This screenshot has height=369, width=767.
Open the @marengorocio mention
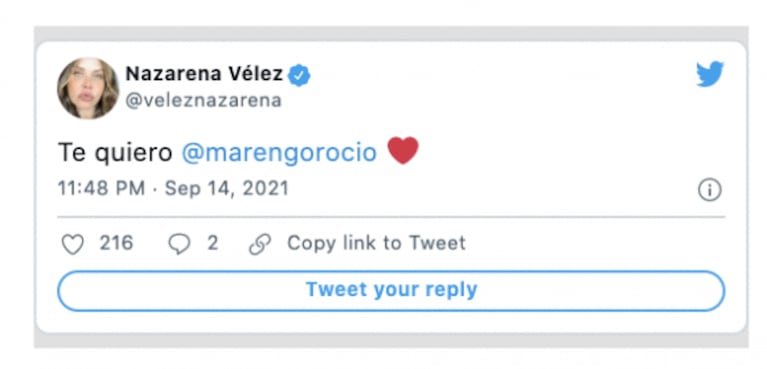(279, 153)
